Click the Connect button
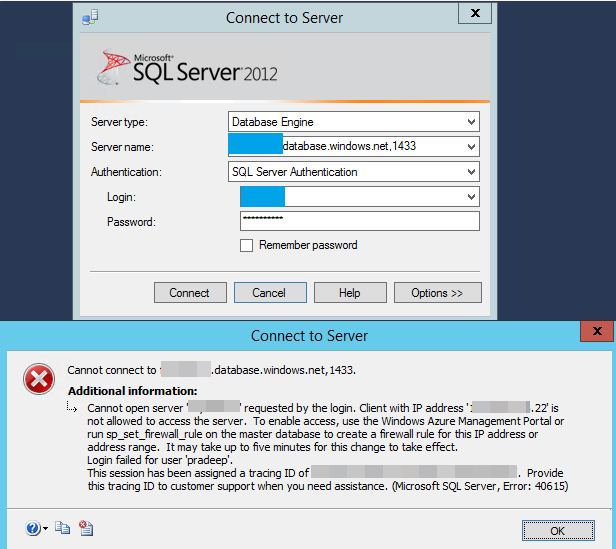This screenshot has height=549, width=616. (190, 293)
